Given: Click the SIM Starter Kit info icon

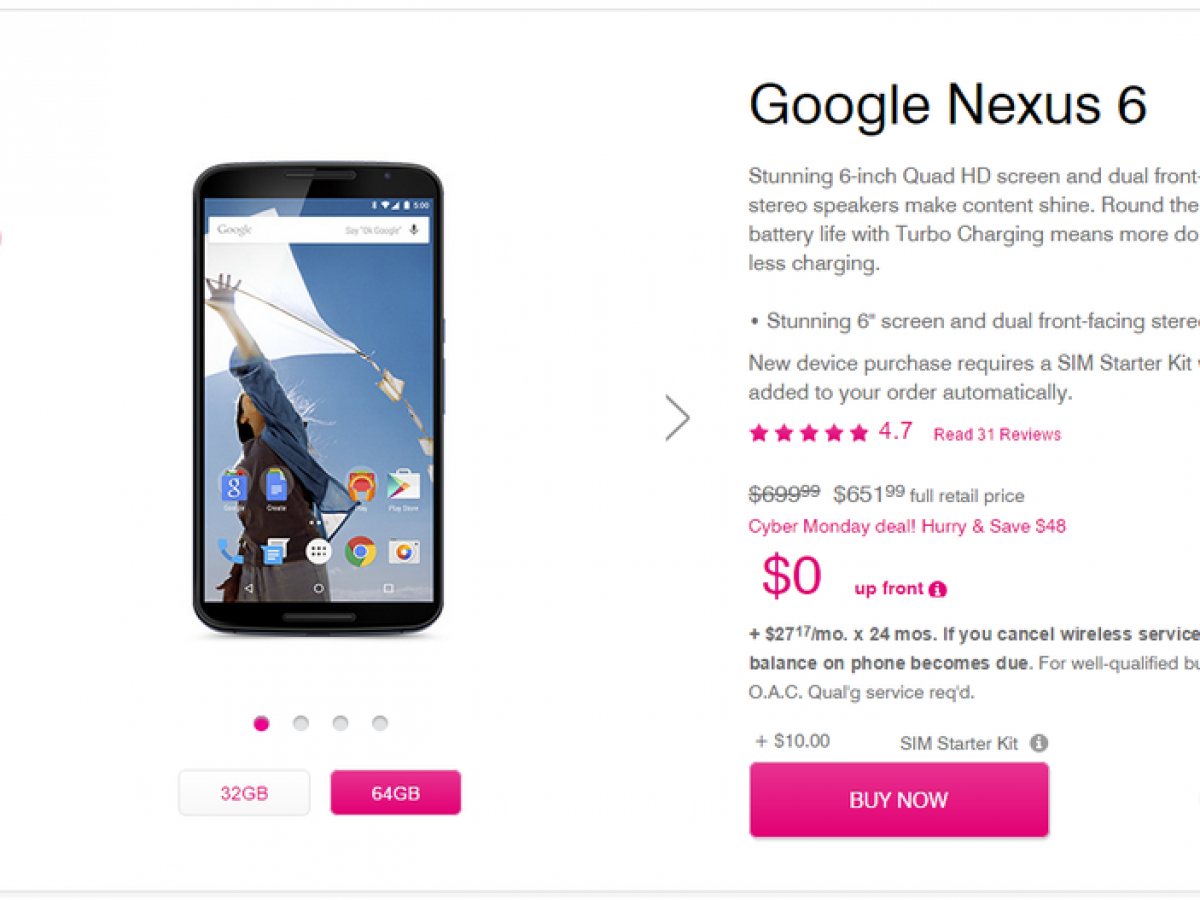Looking at the screenshot, I should [x=1039, y=743].
